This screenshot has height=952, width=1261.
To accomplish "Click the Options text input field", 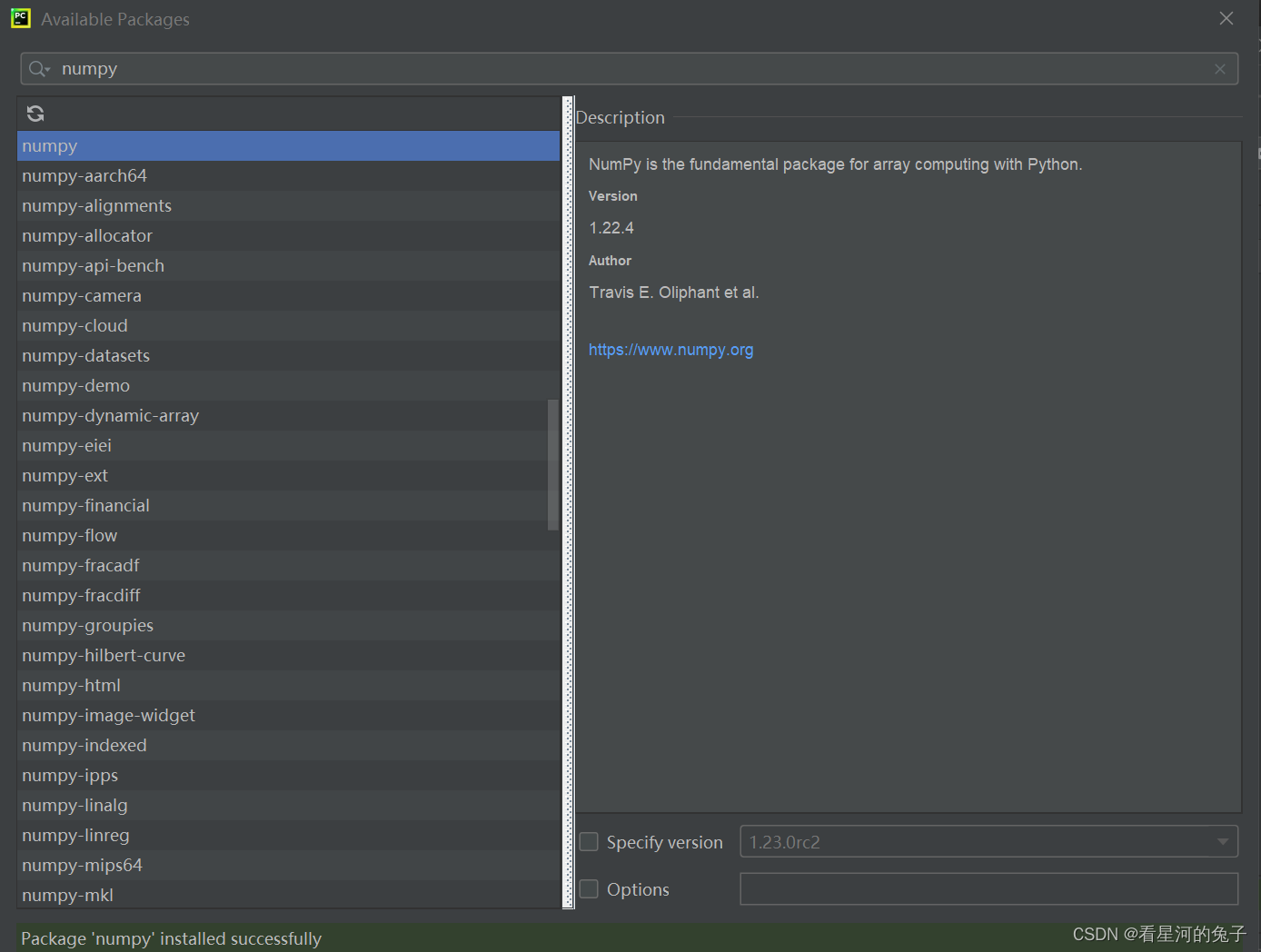I will point(989,889).
